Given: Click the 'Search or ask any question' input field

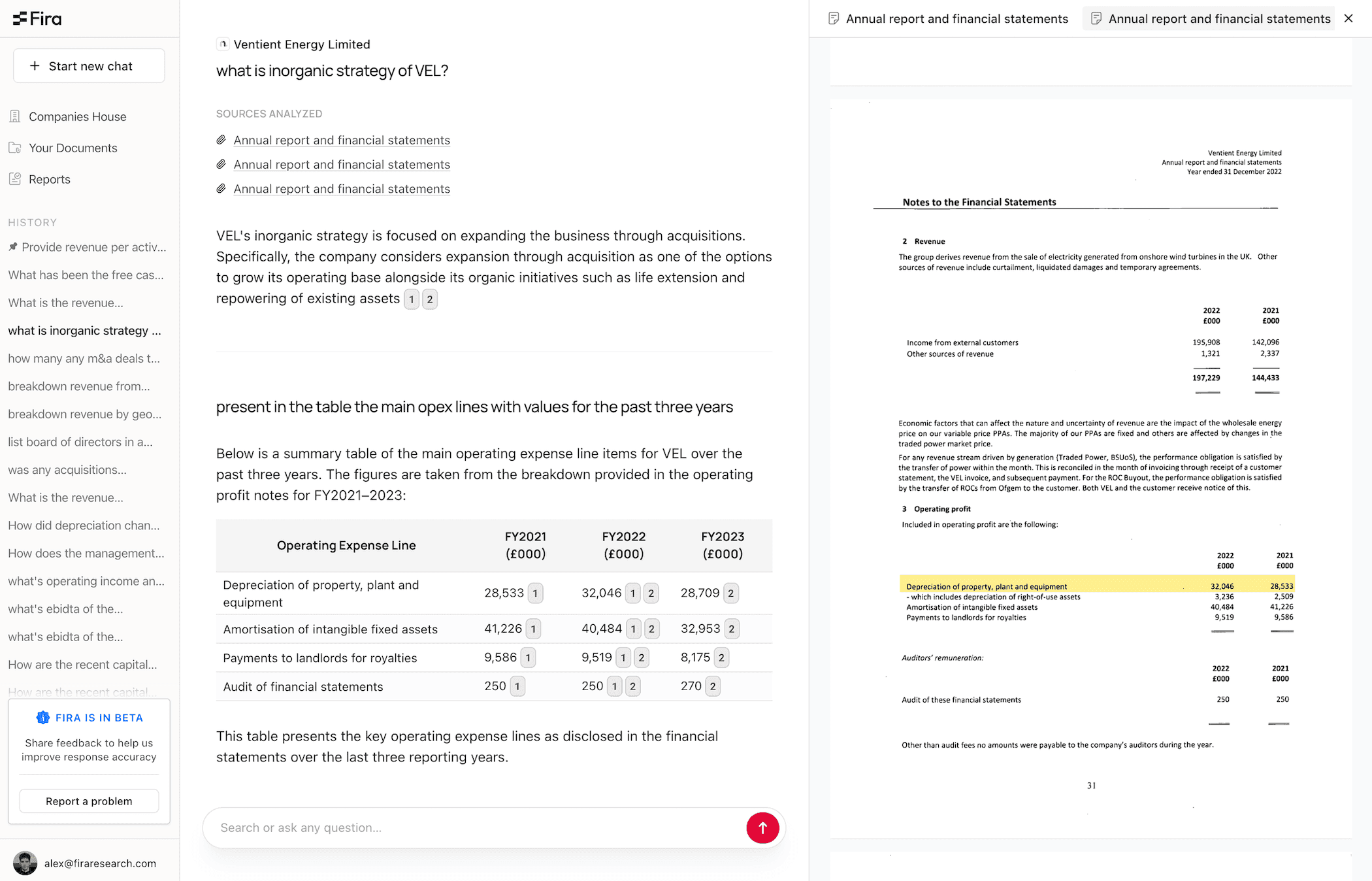Looking at the screenshot, I should 457,827.
